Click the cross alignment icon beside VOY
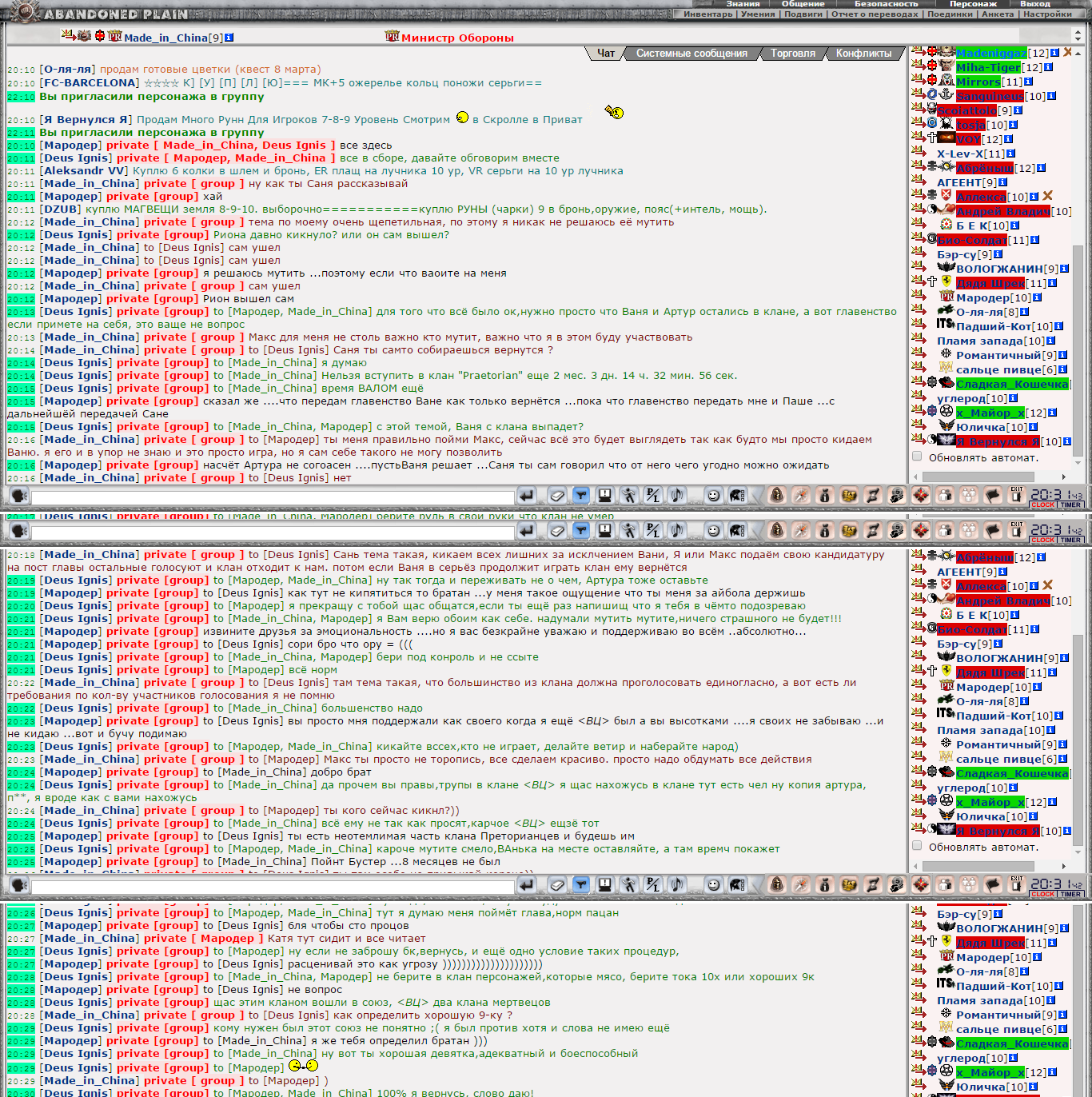This screenshot has width=1092, height=1097. [932, 138]
